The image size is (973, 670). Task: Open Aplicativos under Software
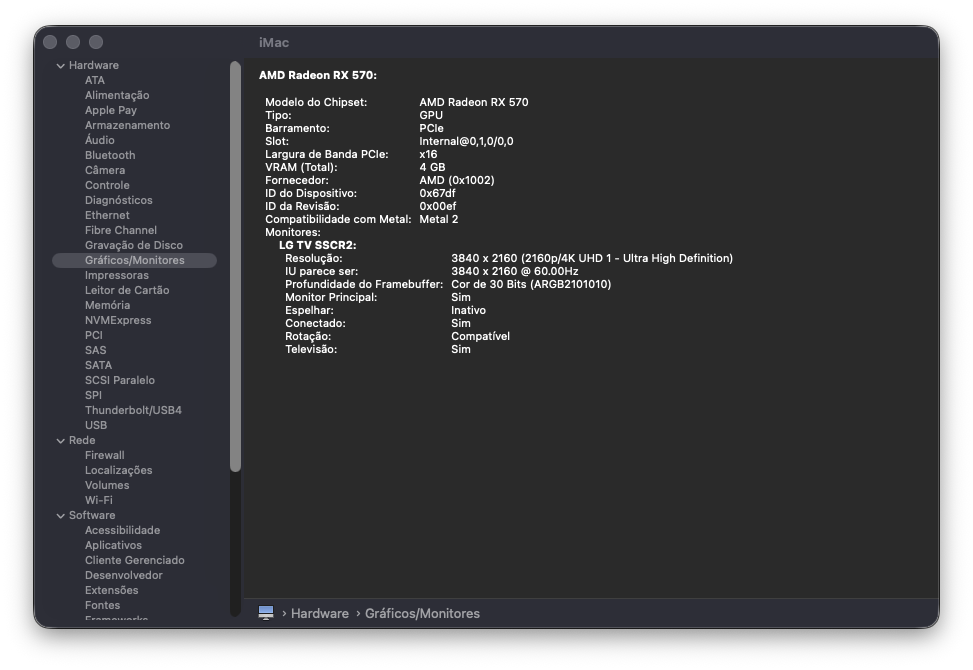(x=113, y=545)
